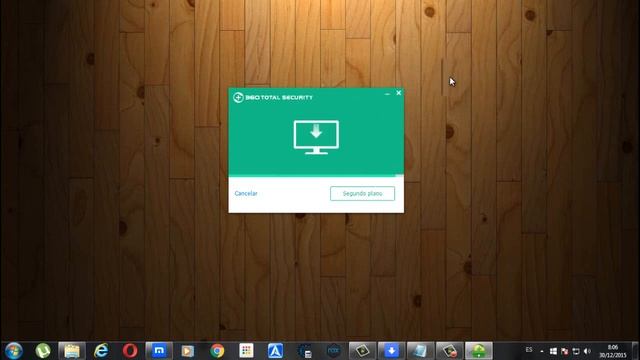
Task: Open the media player taskbar icon
Action: [188, 351]
